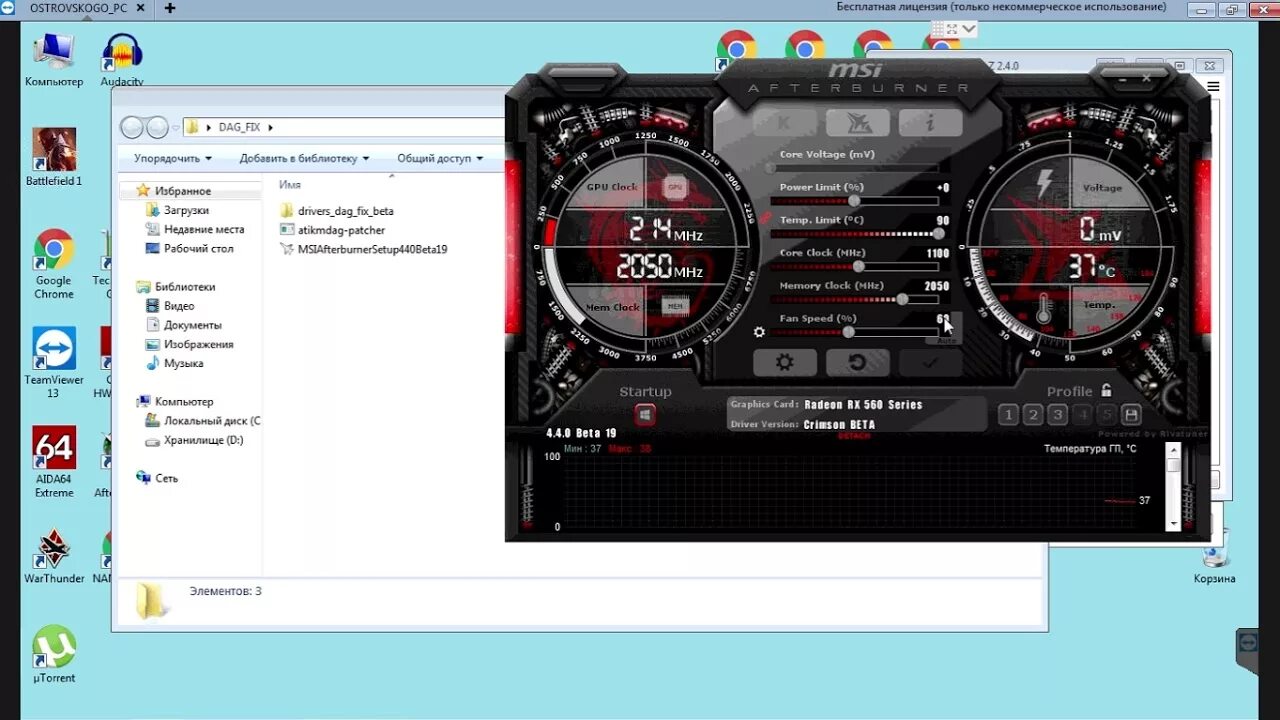Open the Kombustor K button in Afterburner
This screenshot has width=1280, height=720.
point(783,123)
